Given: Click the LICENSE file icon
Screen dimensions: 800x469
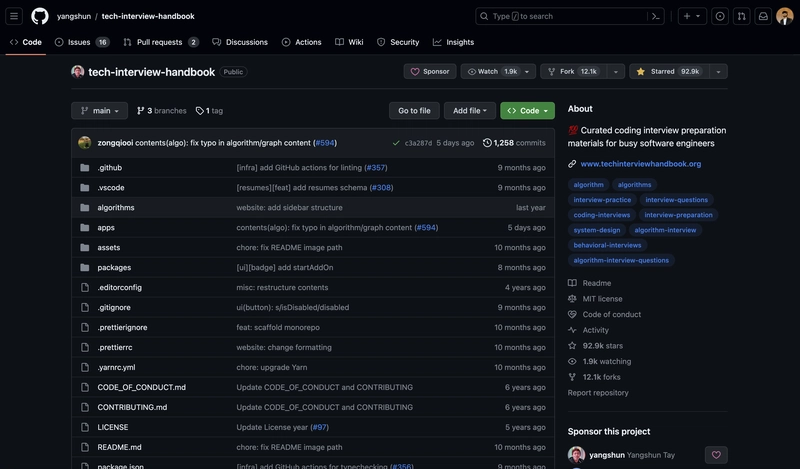Looking at the screenshot, I should tap(85, 428).
